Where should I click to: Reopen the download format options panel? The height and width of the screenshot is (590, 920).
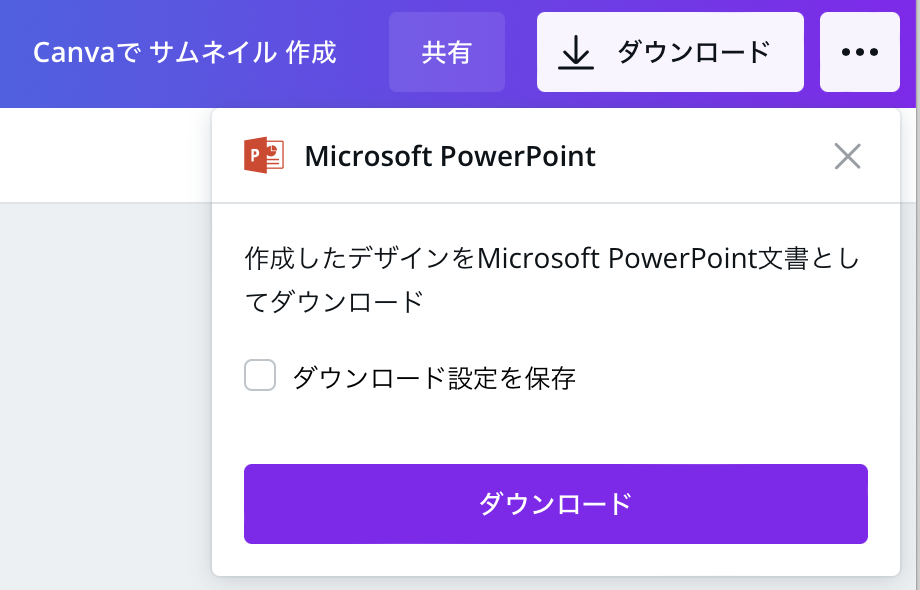670,52
